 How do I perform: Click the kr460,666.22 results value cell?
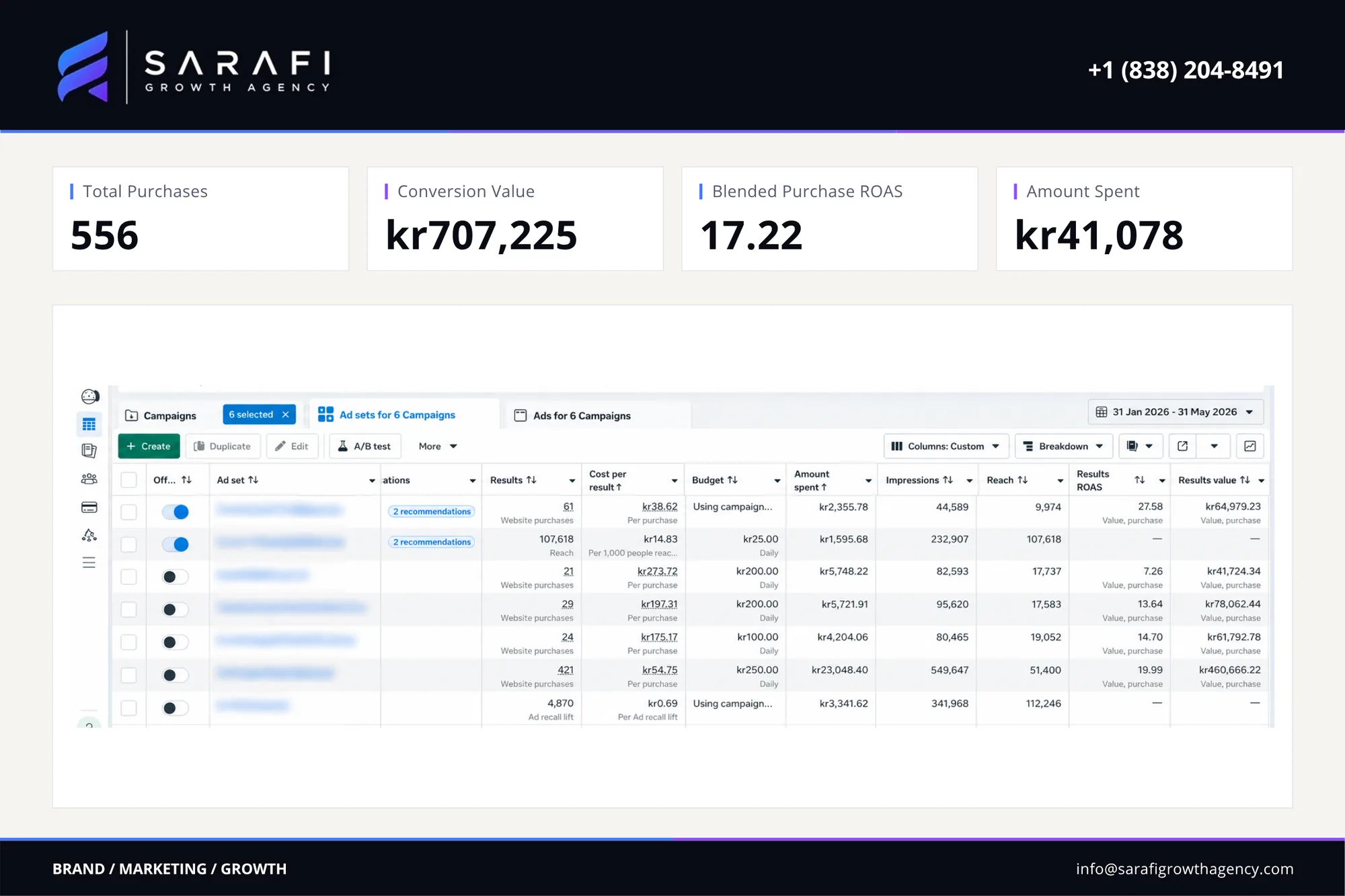[x=1229, y=670]
